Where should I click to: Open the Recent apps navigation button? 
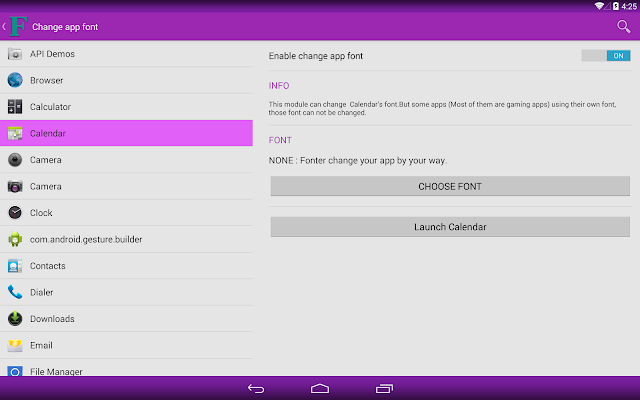(x=384, y=389)
